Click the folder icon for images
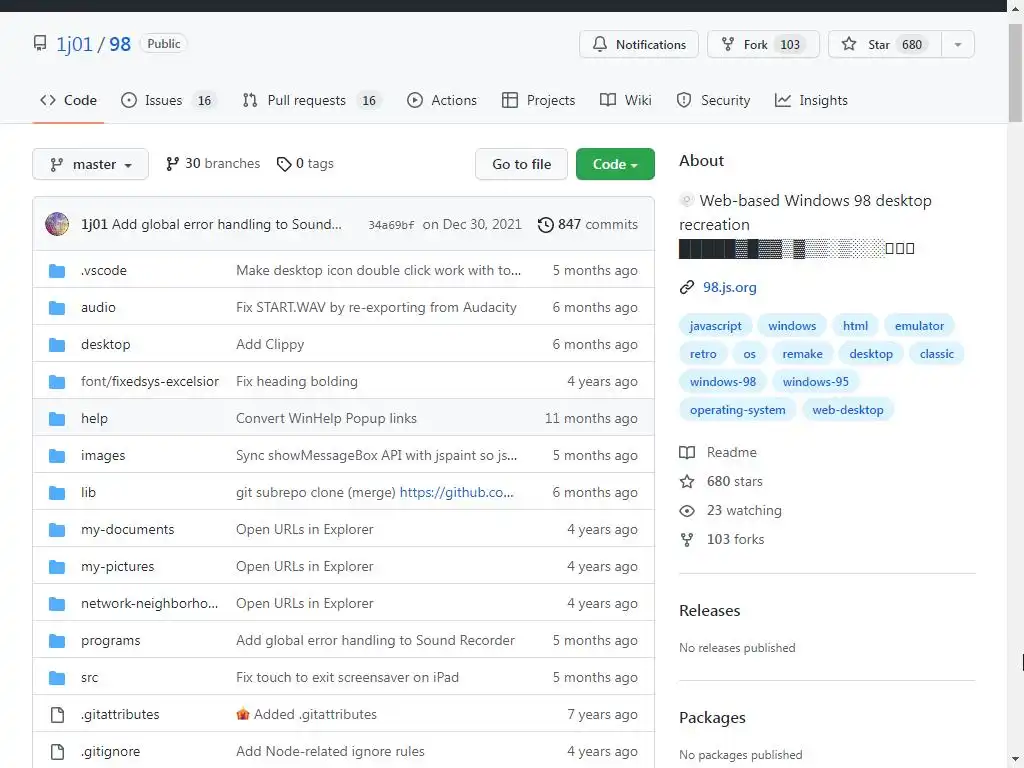The height and width of the screenshot is (768, 1024). 57,456
